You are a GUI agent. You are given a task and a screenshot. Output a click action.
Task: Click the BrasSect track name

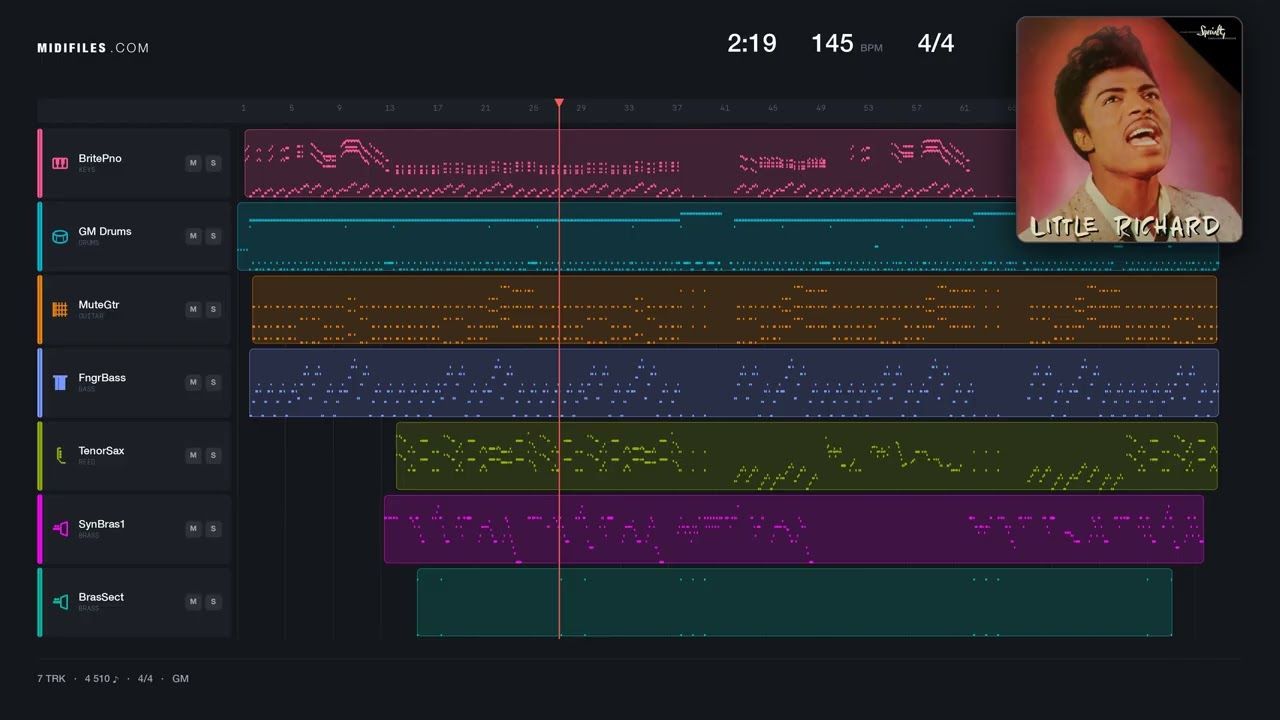pyautogui.click(x=102, y=597)
